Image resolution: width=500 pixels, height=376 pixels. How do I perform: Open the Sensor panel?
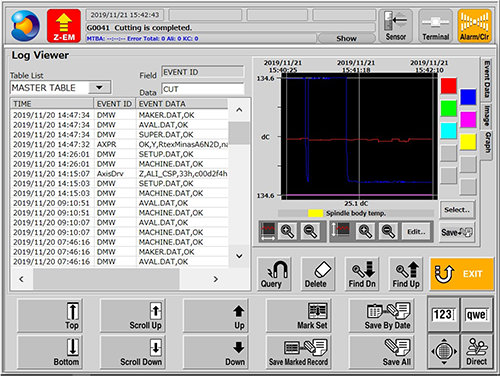(x=396, y=26)
